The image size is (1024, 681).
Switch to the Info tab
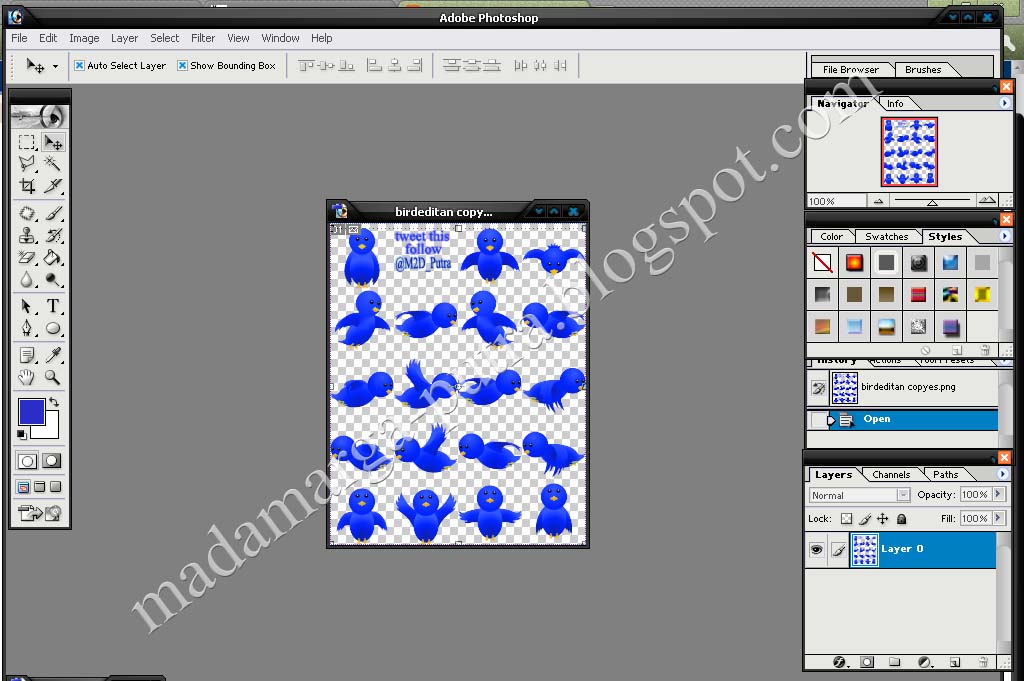point(895,103)
